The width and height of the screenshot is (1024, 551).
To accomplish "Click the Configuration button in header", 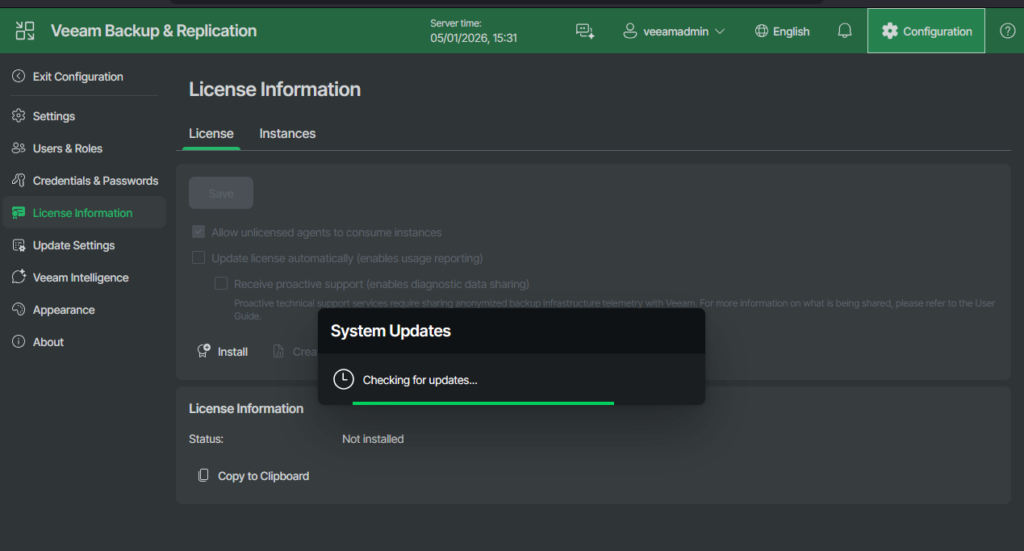I will click(926, 31).
